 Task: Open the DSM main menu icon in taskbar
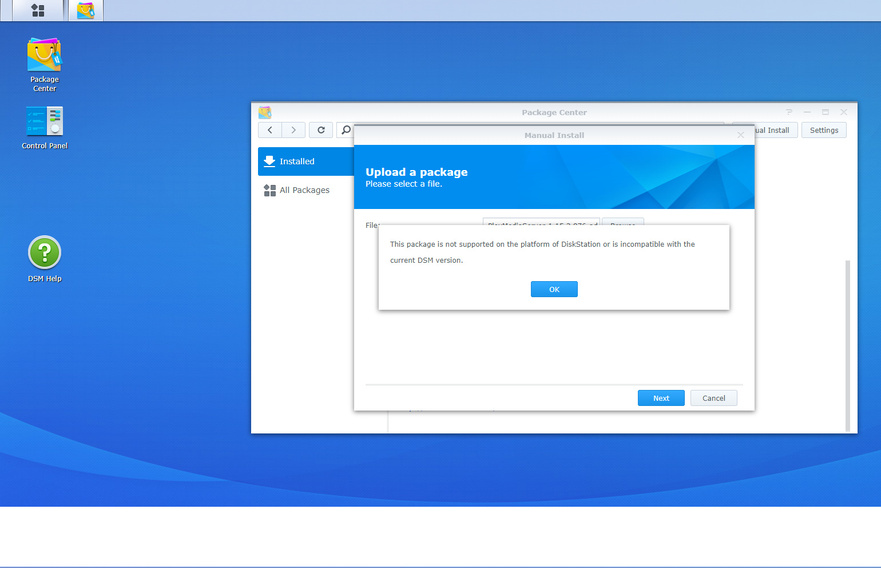pos(38,10)
